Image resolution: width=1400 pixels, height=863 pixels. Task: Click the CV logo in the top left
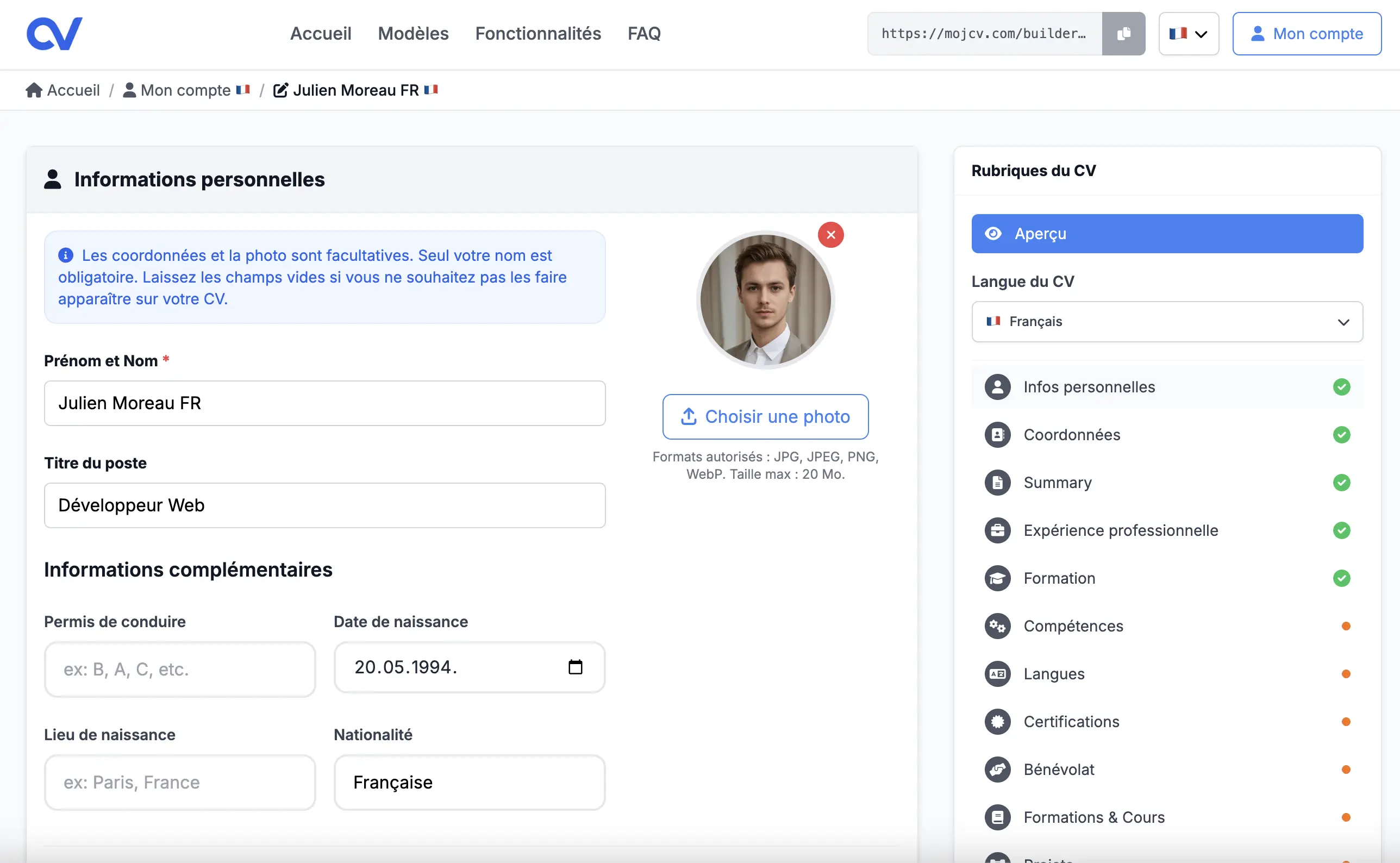tap(55, 33)
